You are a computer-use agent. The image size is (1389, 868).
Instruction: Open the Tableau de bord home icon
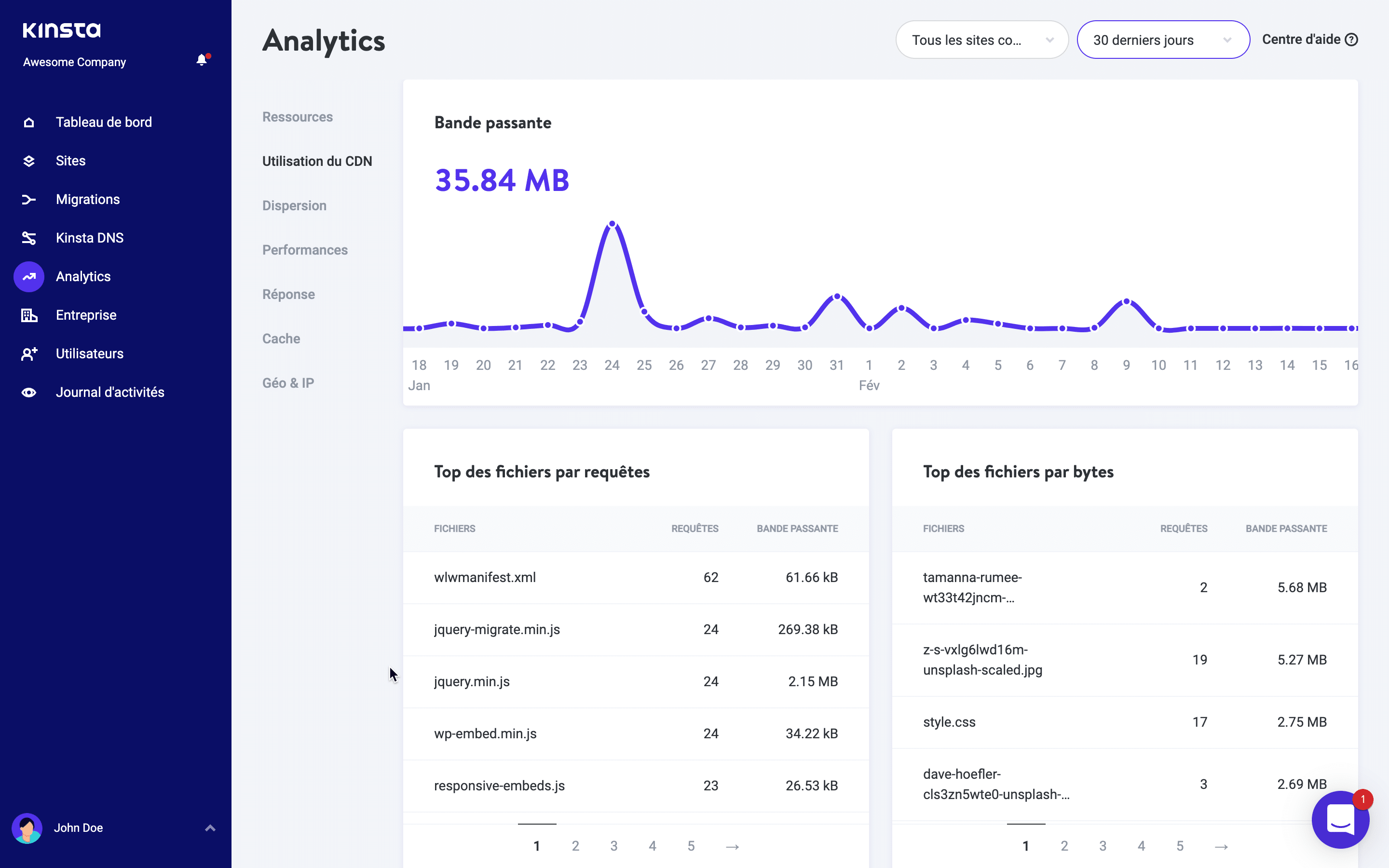[x=29, y=122]
